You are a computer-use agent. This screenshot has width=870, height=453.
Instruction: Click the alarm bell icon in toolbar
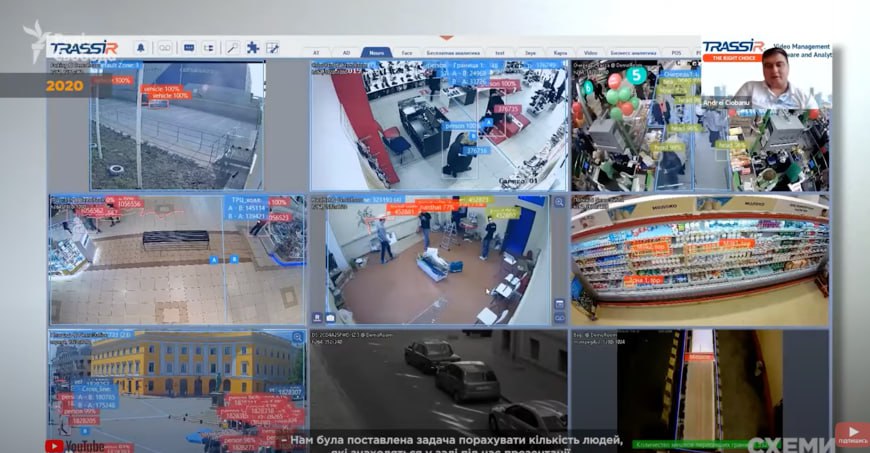point(140,48)
